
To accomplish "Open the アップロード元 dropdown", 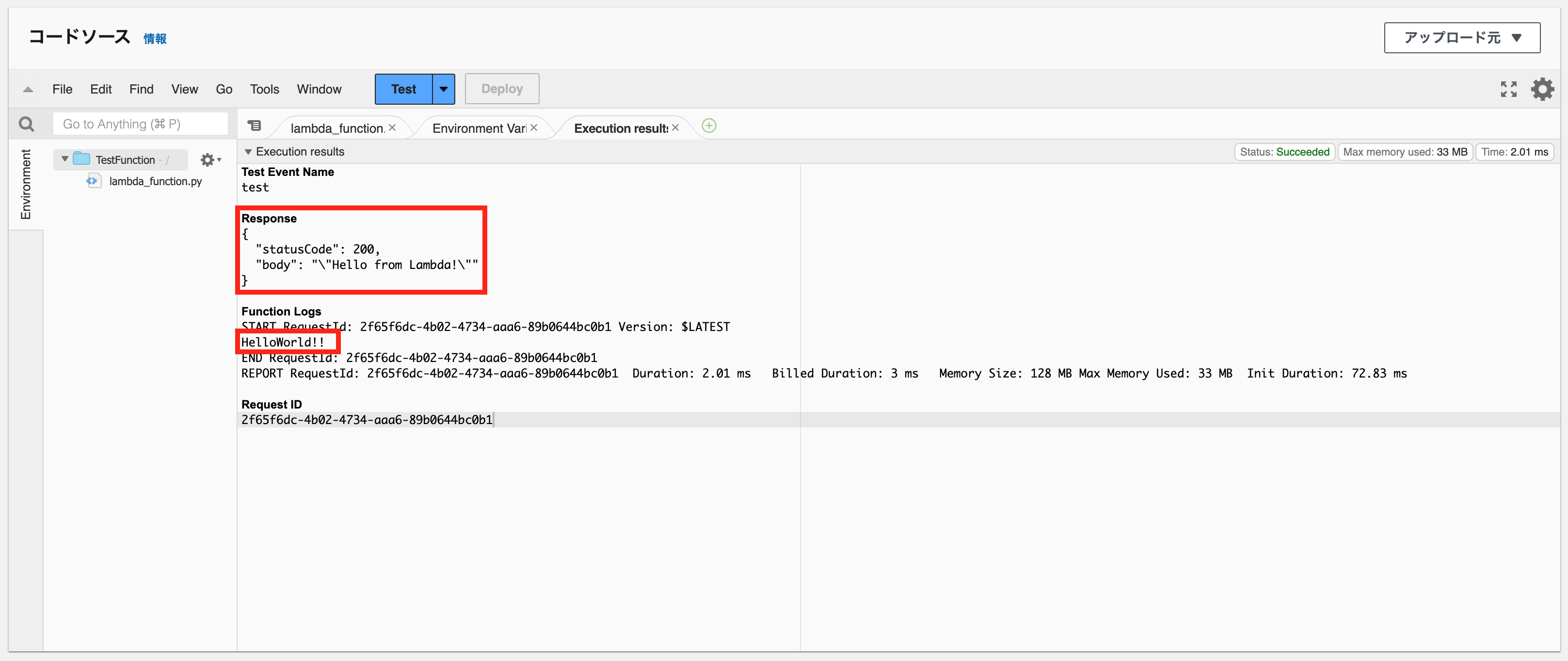I will pos(1461,38).
